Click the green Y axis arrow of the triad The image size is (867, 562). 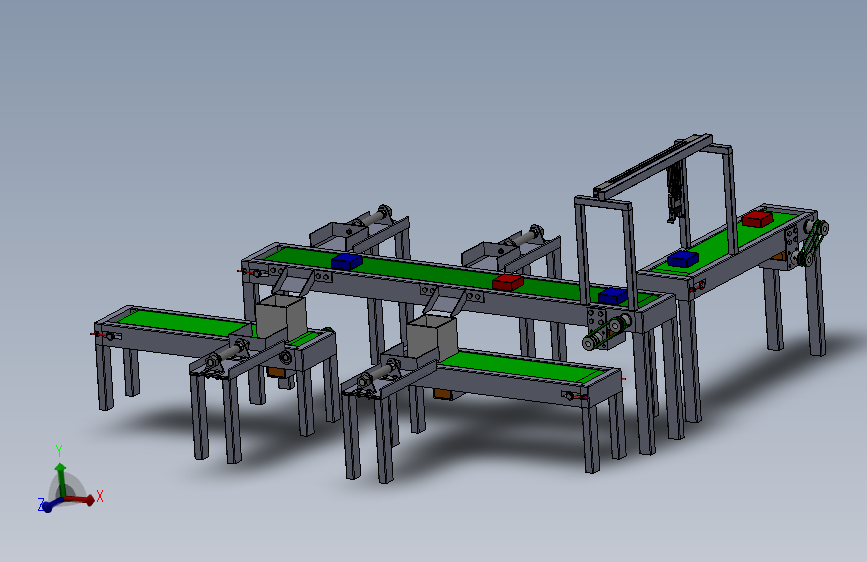click(x=60, y=479)
